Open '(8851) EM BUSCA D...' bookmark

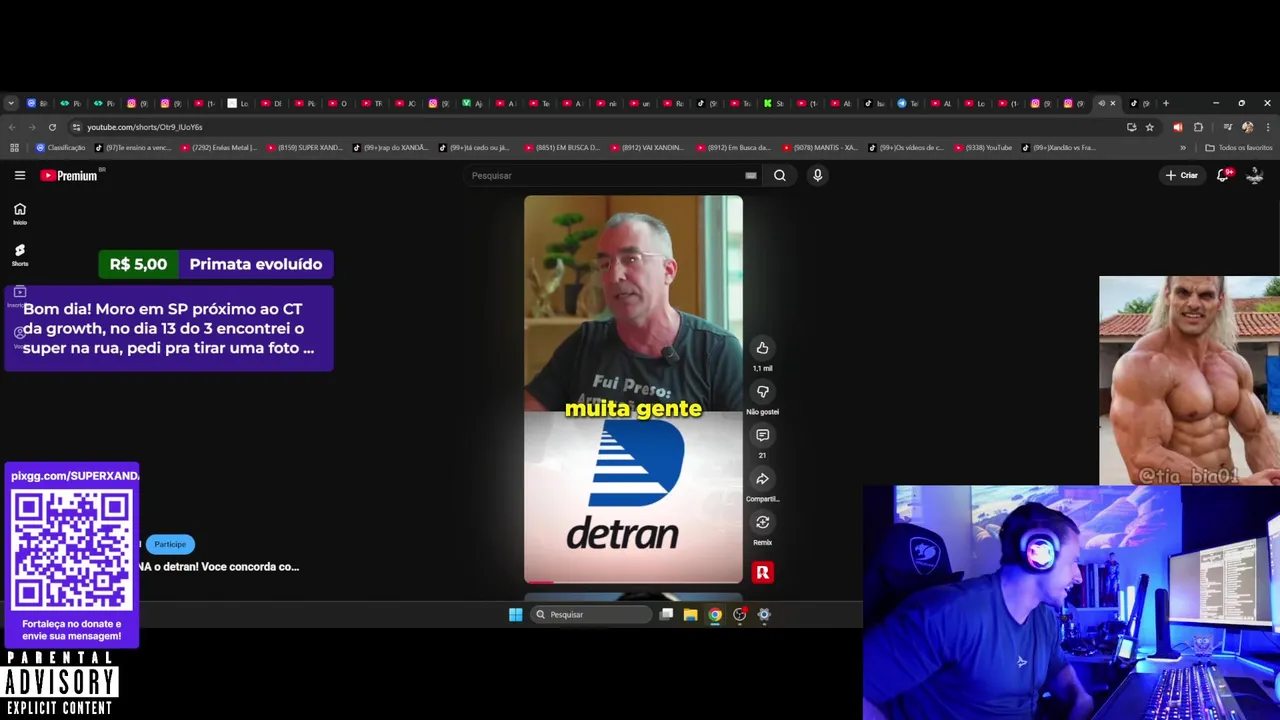point(562,148)
